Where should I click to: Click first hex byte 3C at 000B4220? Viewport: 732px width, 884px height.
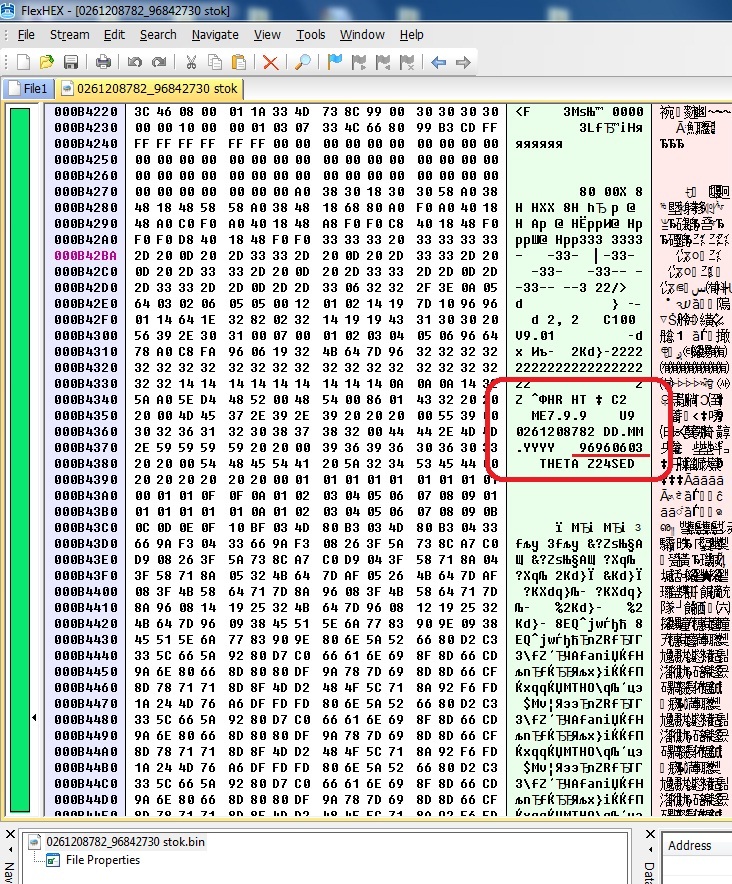click(142, 112)
